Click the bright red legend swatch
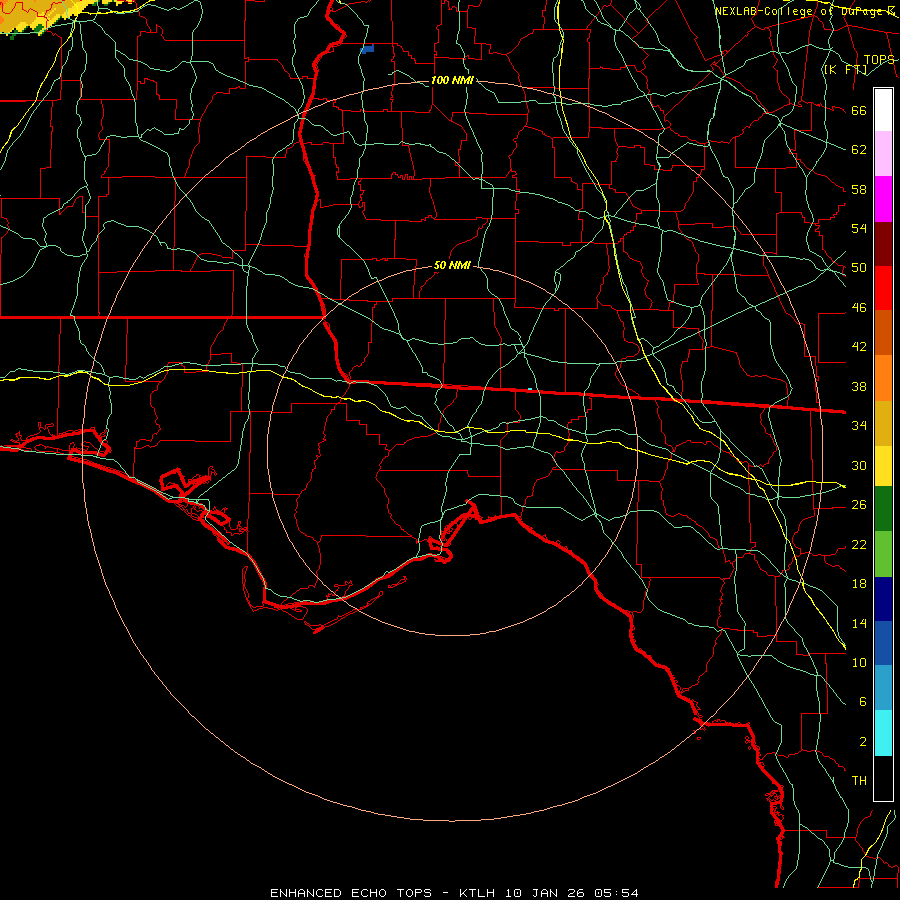This screenshot has width=900, height=900. coord(883,288)
